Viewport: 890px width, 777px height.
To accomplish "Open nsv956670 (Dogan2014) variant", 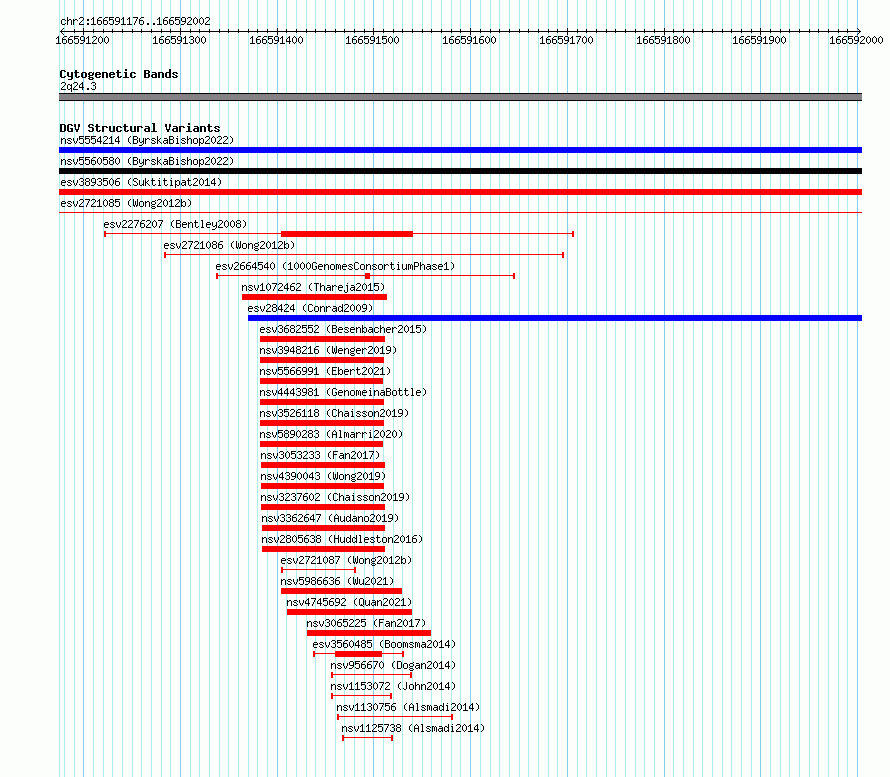I will click(393, 665).
